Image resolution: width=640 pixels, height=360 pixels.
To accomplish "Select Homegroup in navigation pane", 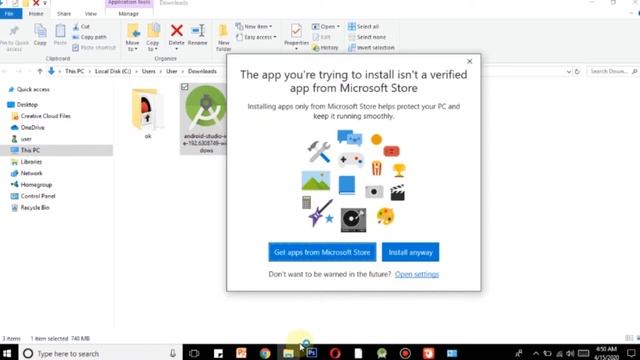I will [x=36, y=185].
